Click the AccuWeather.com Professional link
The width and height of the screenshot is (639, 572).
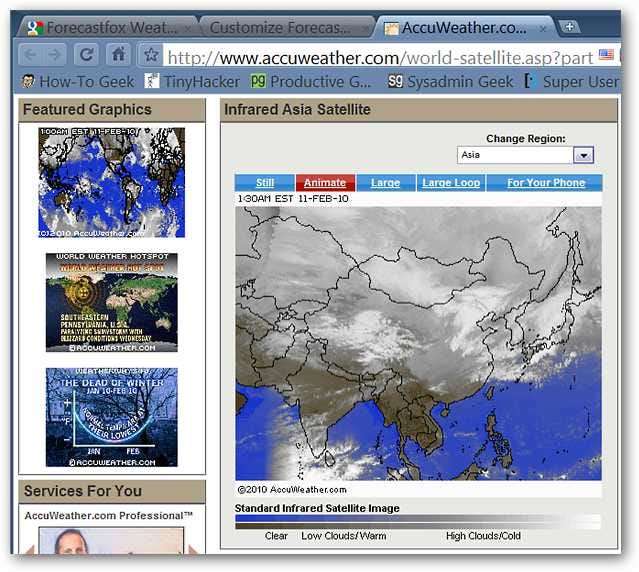click(108, 516)
